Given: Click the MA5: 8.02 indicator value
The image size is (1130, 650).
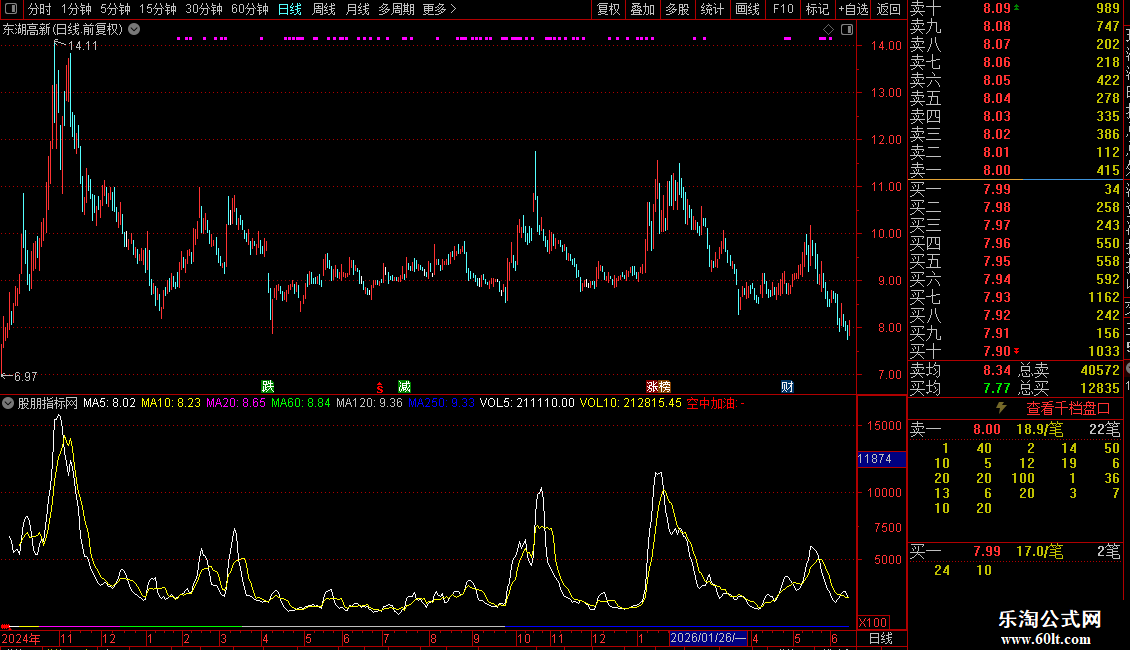Looking at the screenshot, I should pyautogui.click(x=110, y=403).
